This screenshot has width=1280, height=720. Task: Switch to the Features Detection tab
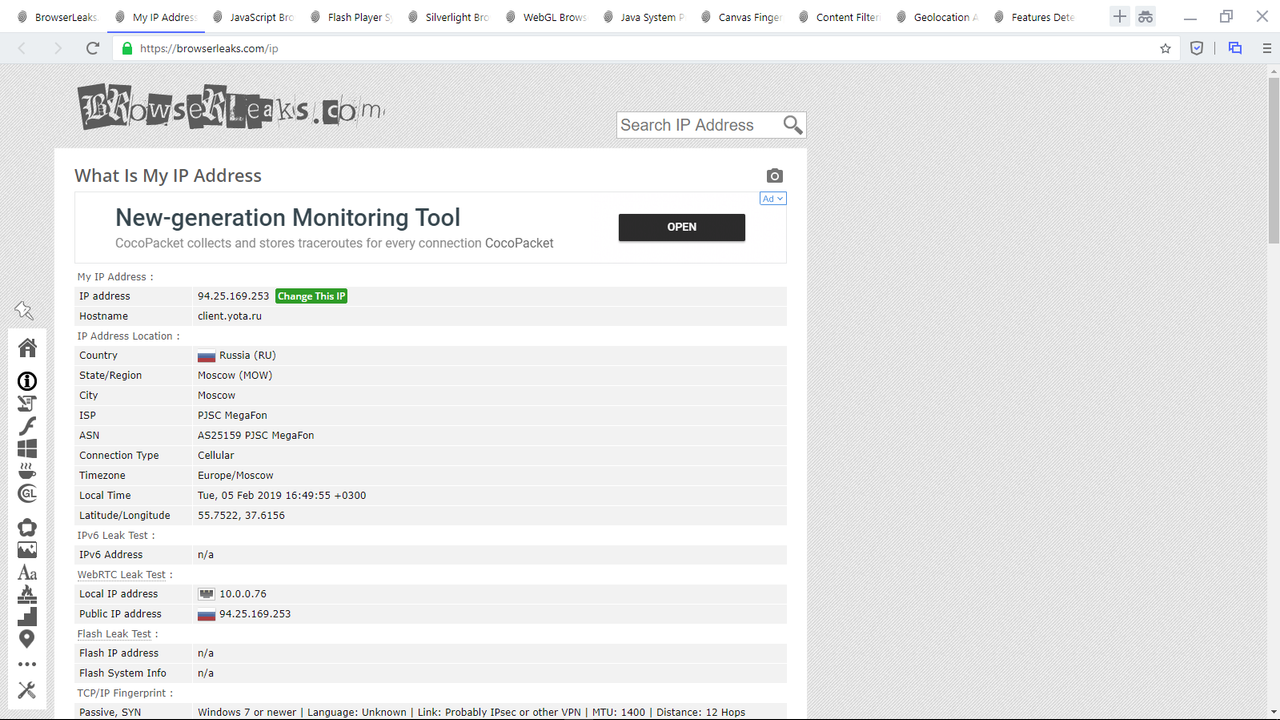pos(1032,17)
